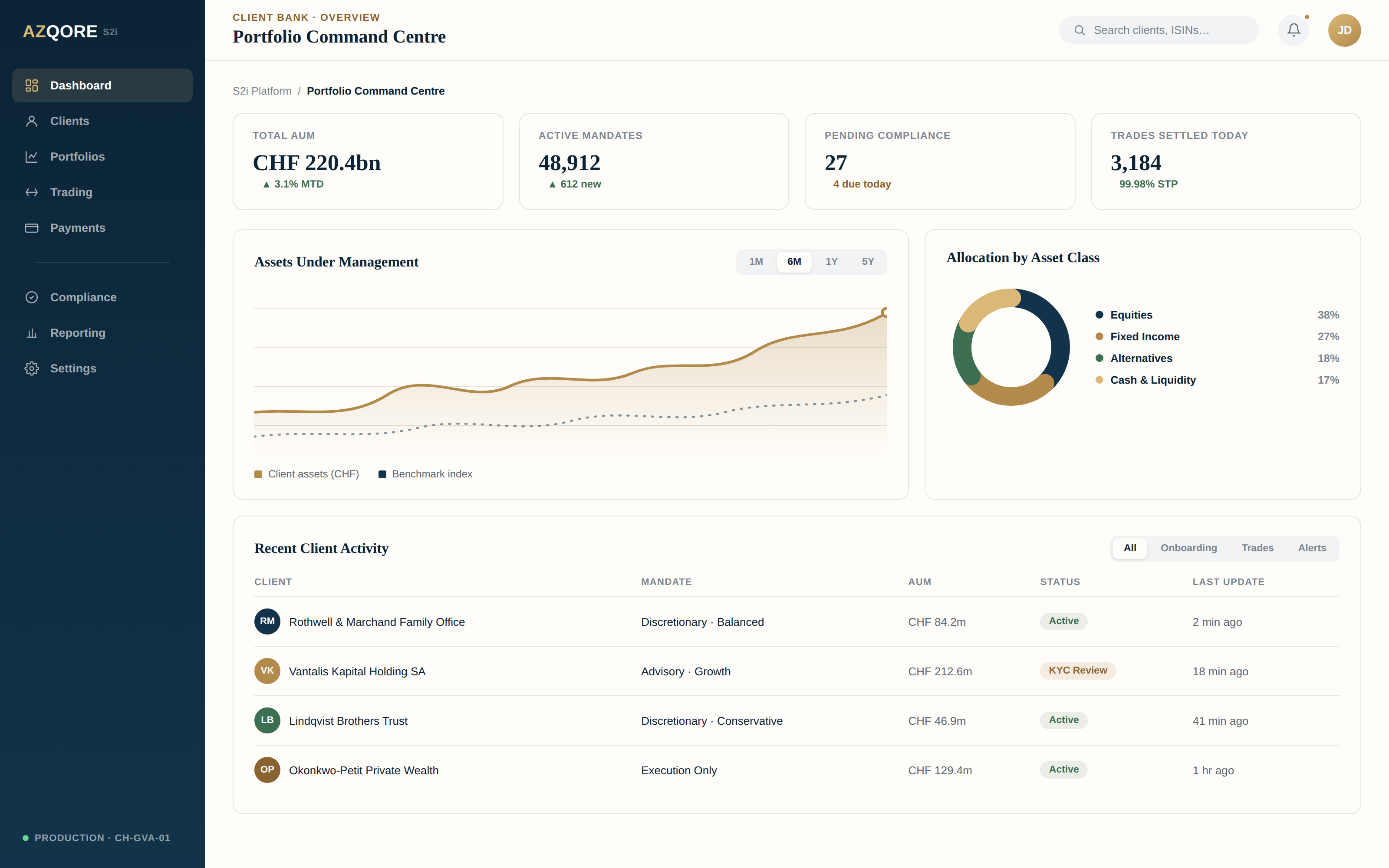Click the Cash & Liquidity legend entry
Image resolution: width=1389 pixels, height=868 pixels.
tap(1217, 380)
